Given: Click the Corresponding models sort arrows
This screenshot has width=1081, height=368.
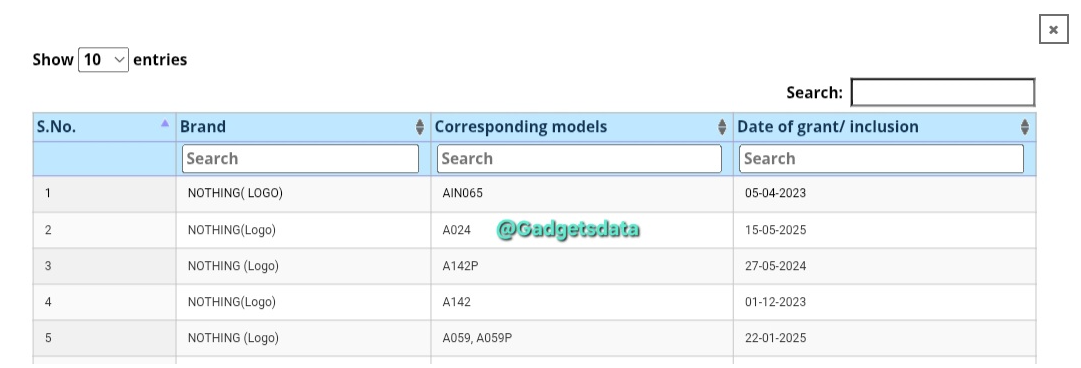Looking at the screenshot, I should (x=722, y=127).
